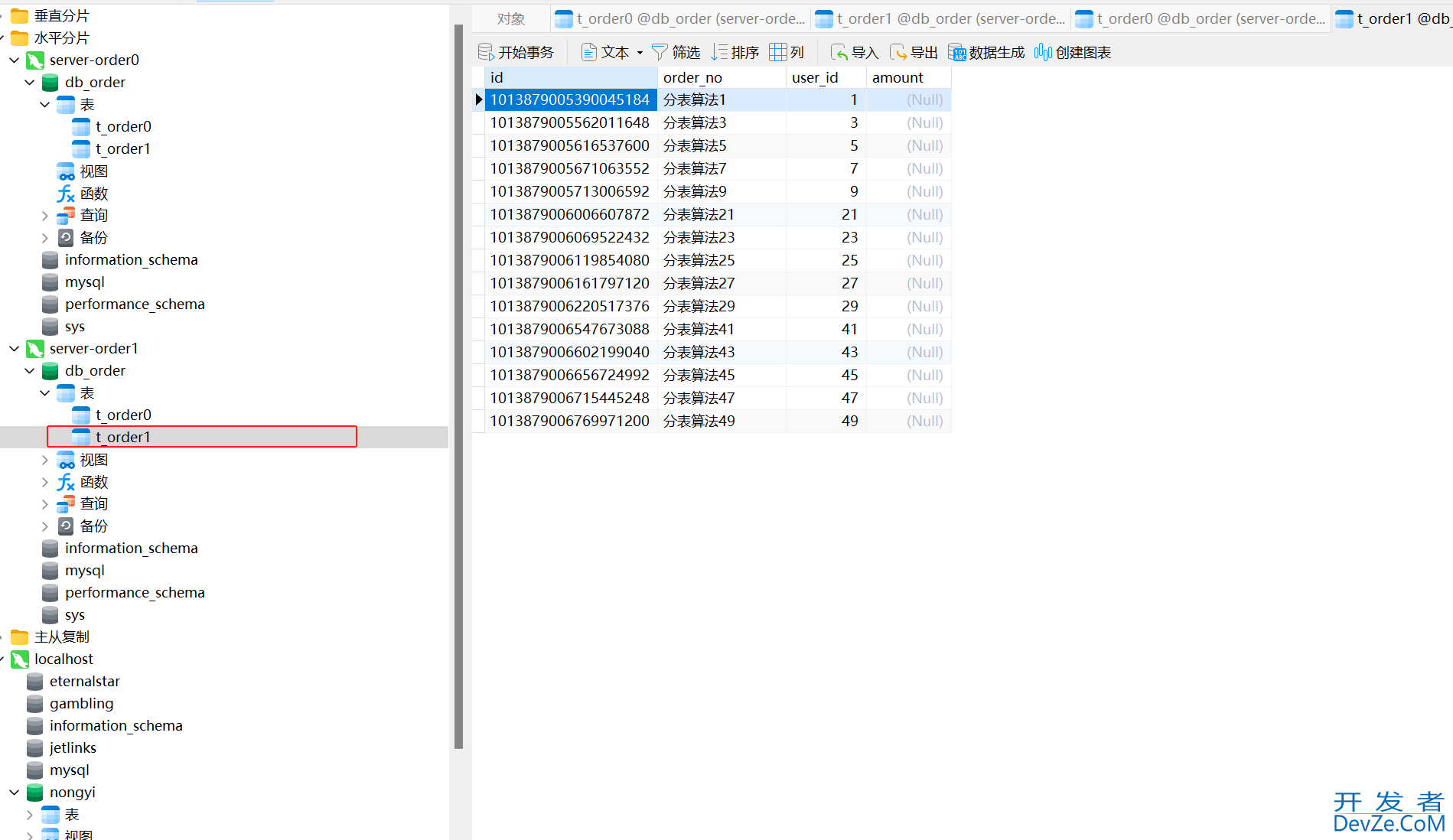Click the Create Chart (创建图表) button
Image resolution: width=1453 pixels, height=840 pixels.
[1073, 52]
